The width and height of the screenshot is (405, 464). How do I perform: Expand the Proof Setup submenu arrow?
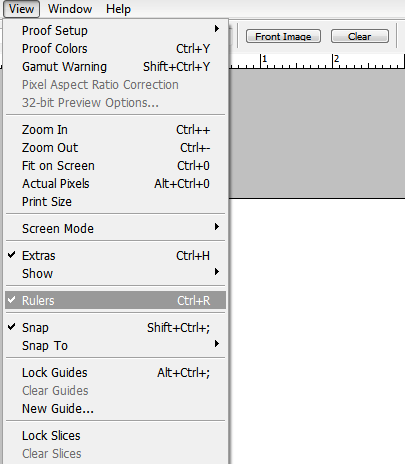point(217,29)
